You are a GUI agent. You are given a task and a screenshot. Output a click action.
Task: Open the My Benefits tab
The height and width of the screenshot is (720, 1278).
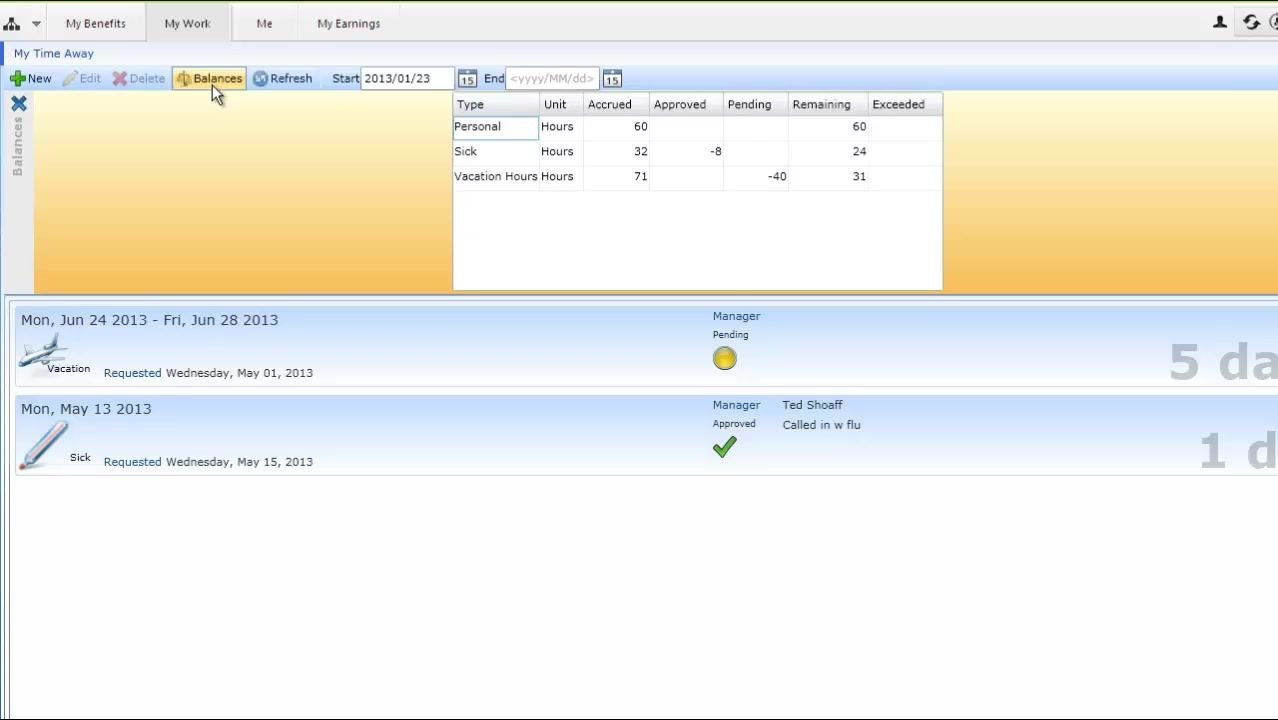click(96, 23)
